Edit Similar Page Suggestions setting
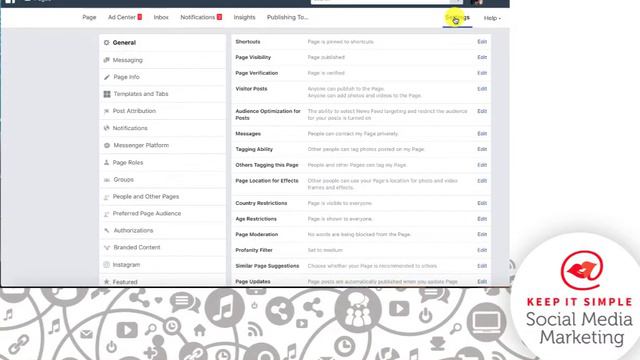This screenshot has width=640, height=360. click(x=482, y=266)
